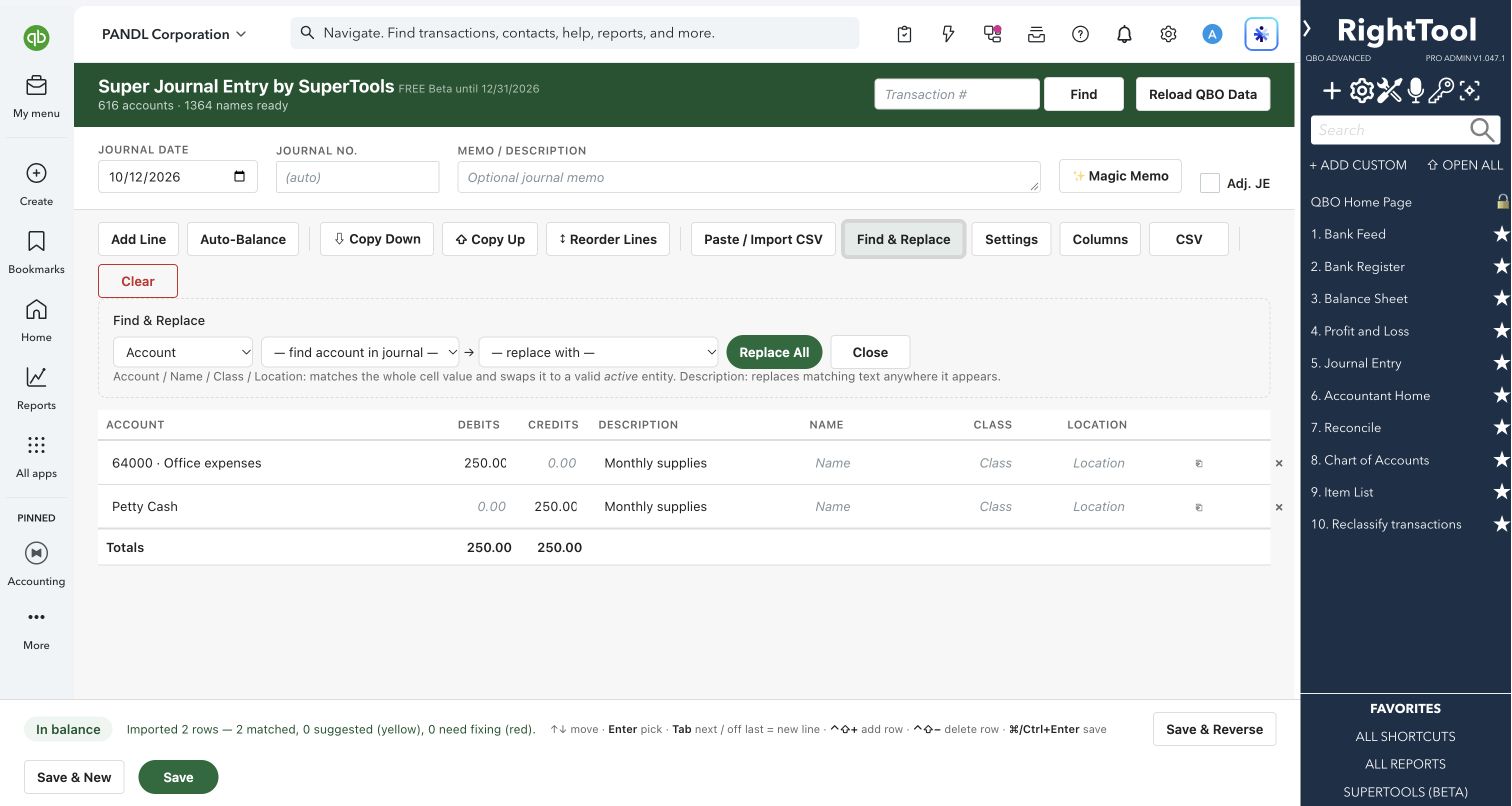Click the Journal No. input field
The height and width of the screenshot is (806, 1512).
tap(357, 177)
